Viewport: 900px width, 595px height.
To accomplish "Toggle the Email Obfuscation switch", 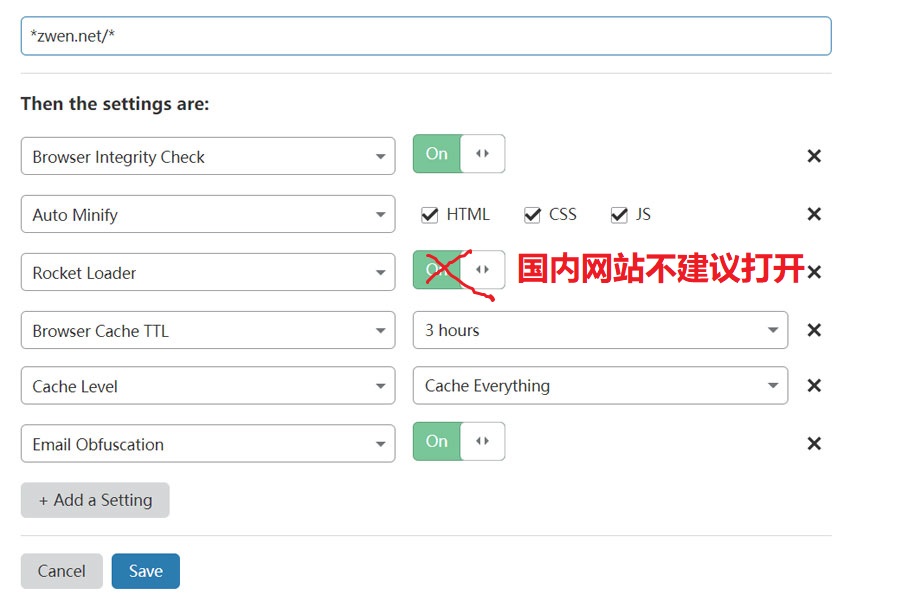I will 459,442.
